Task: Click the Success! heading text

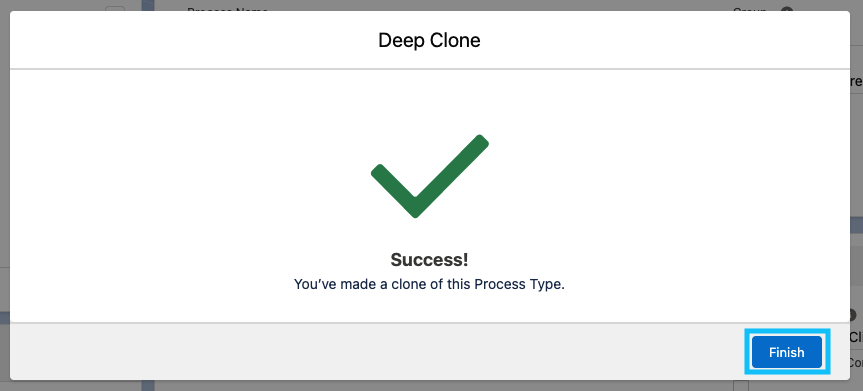Action: click(x=429, y=260)
